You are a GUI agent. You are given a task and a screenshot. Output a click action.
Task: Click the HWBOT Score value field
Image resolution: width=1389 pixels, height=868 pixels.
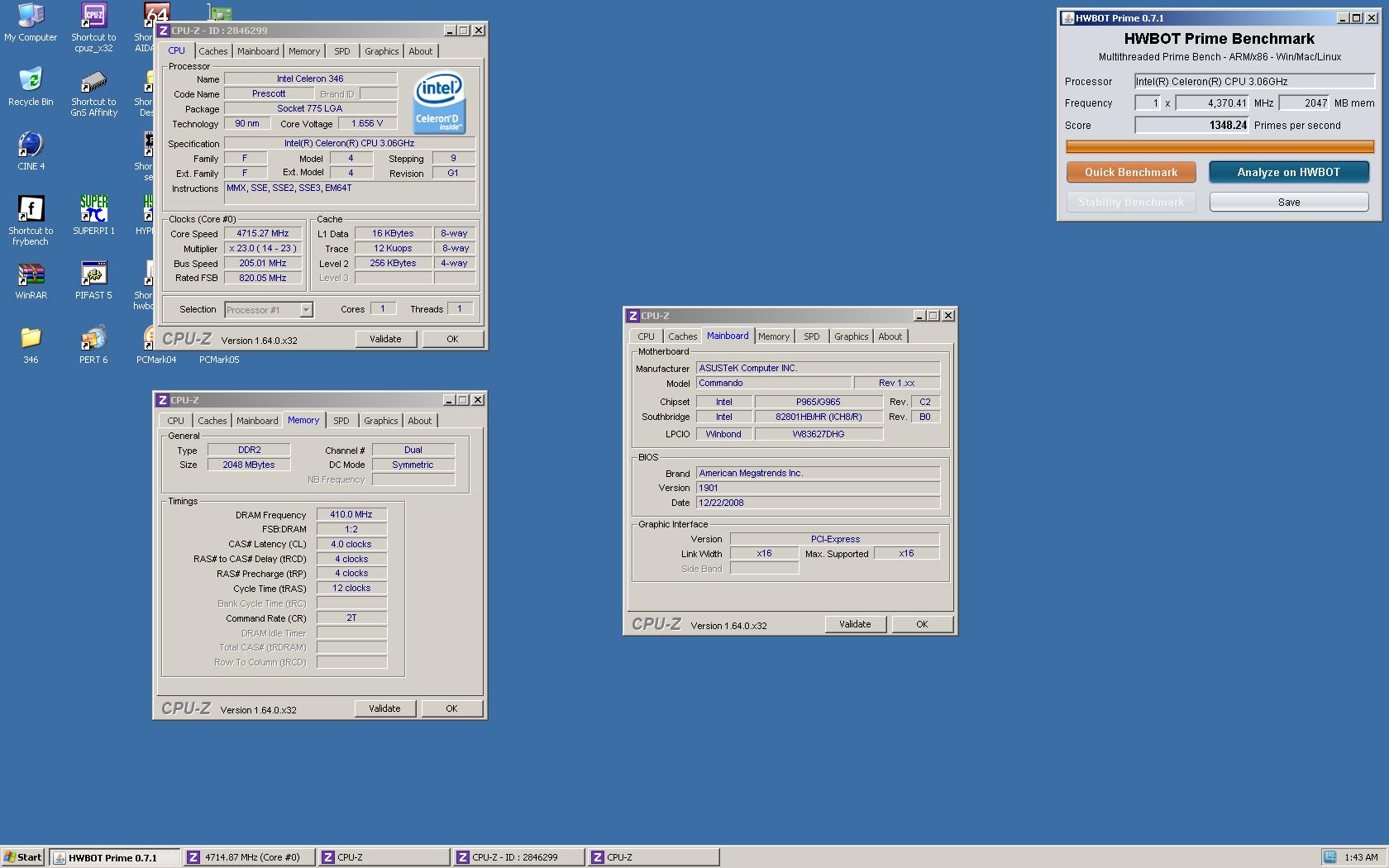click(x=1192, y=125)
